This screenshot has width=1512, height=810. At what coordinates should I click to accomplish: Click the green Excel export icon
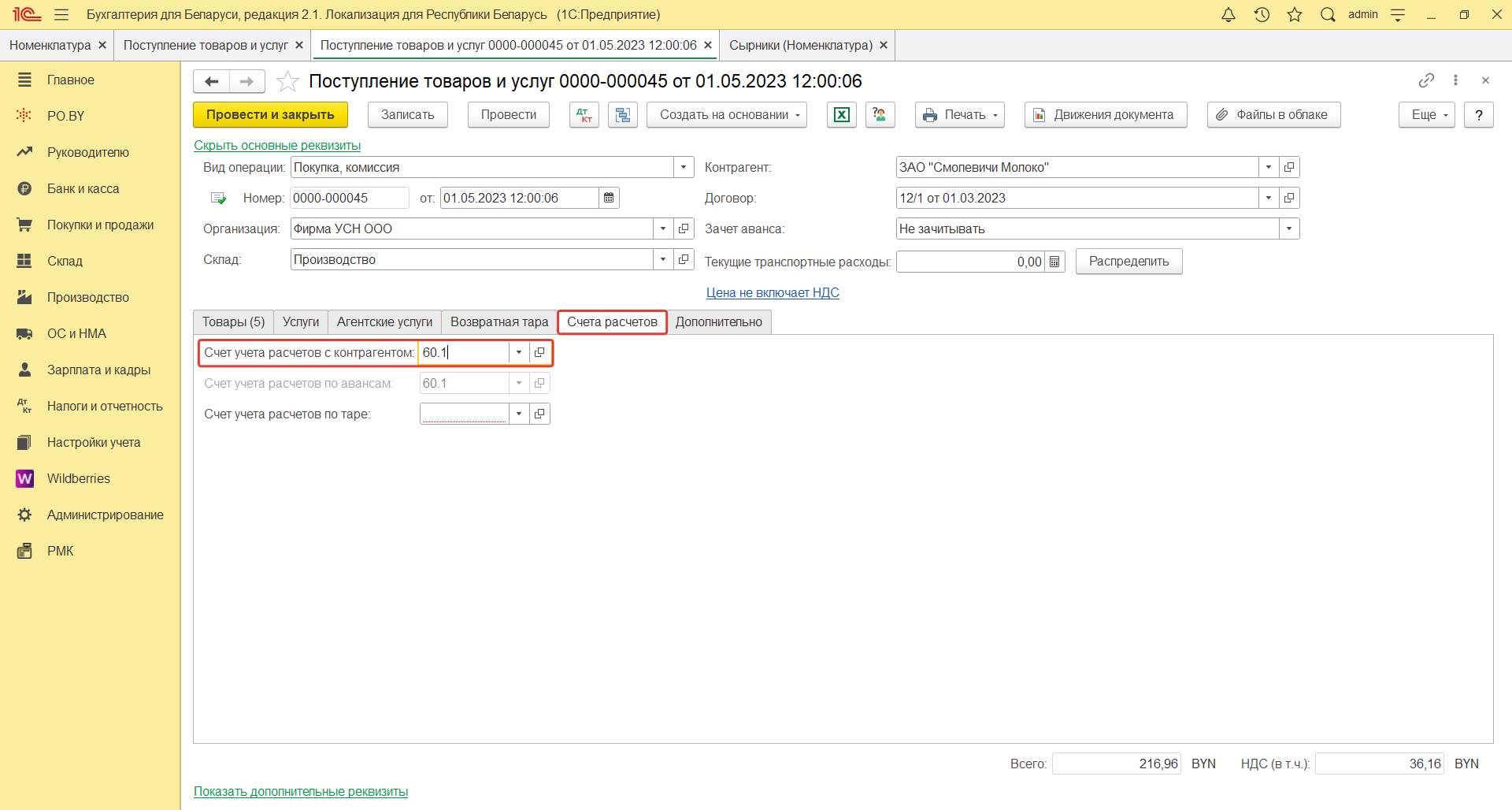click(x=841, y=115)
